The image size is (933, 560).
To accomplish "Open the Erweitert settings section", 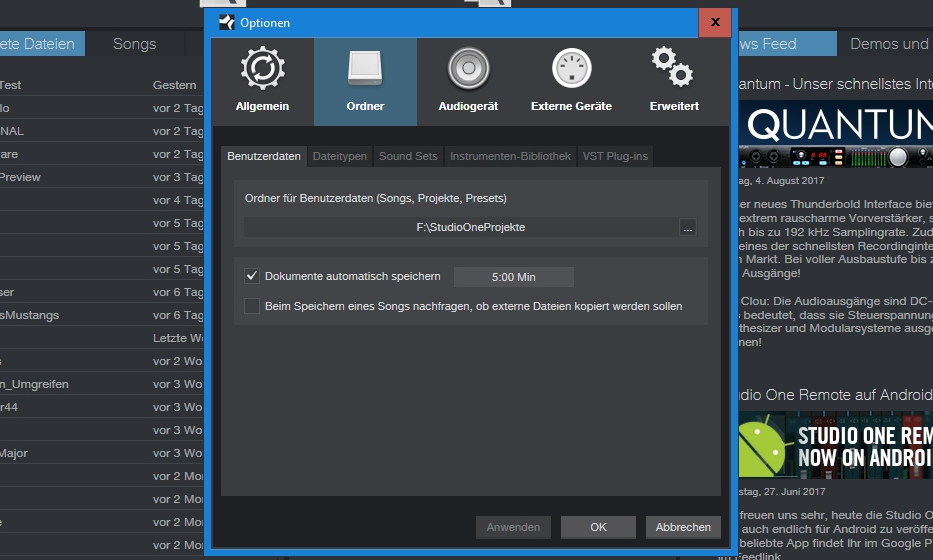I will (674, 82).
